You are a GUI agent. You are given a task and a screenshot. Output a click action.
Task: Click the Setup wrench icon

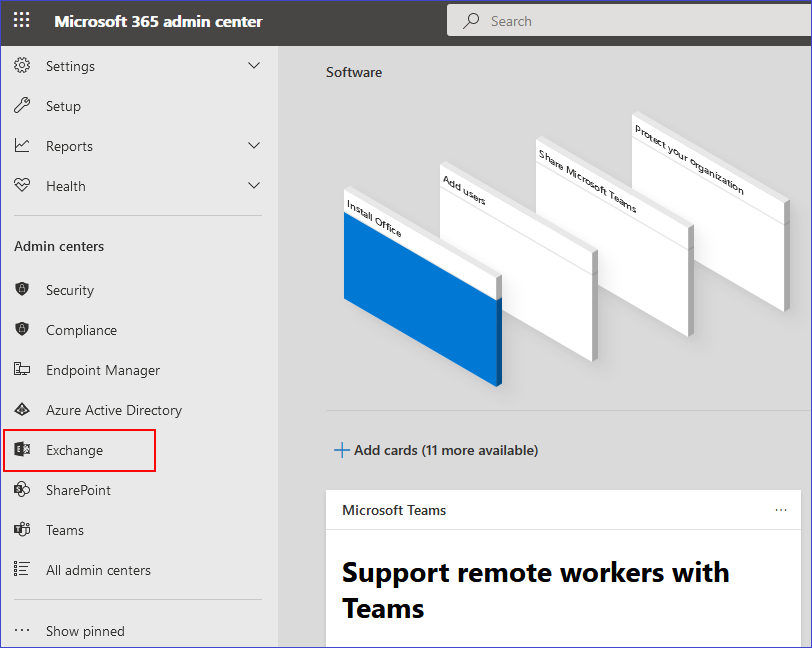tap(22, 106)
